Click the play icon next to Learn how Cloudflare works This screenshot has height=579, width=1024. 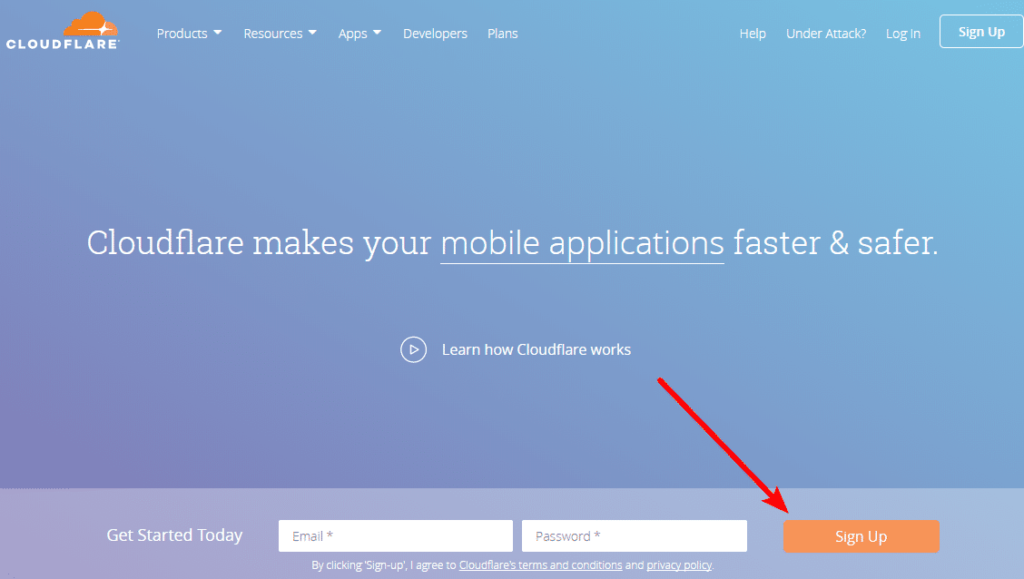click(413, 349)
